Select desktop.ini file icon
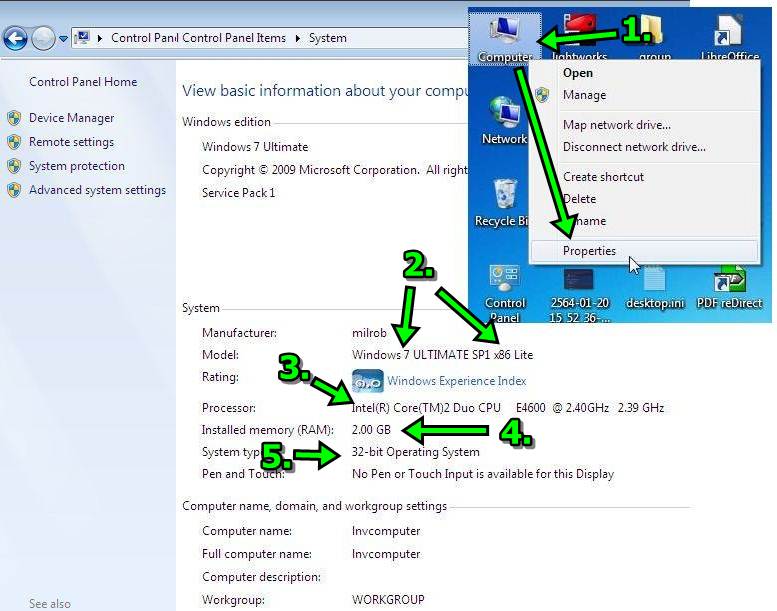This screenshot has height=611, width=777. click(x=655, y=289)
